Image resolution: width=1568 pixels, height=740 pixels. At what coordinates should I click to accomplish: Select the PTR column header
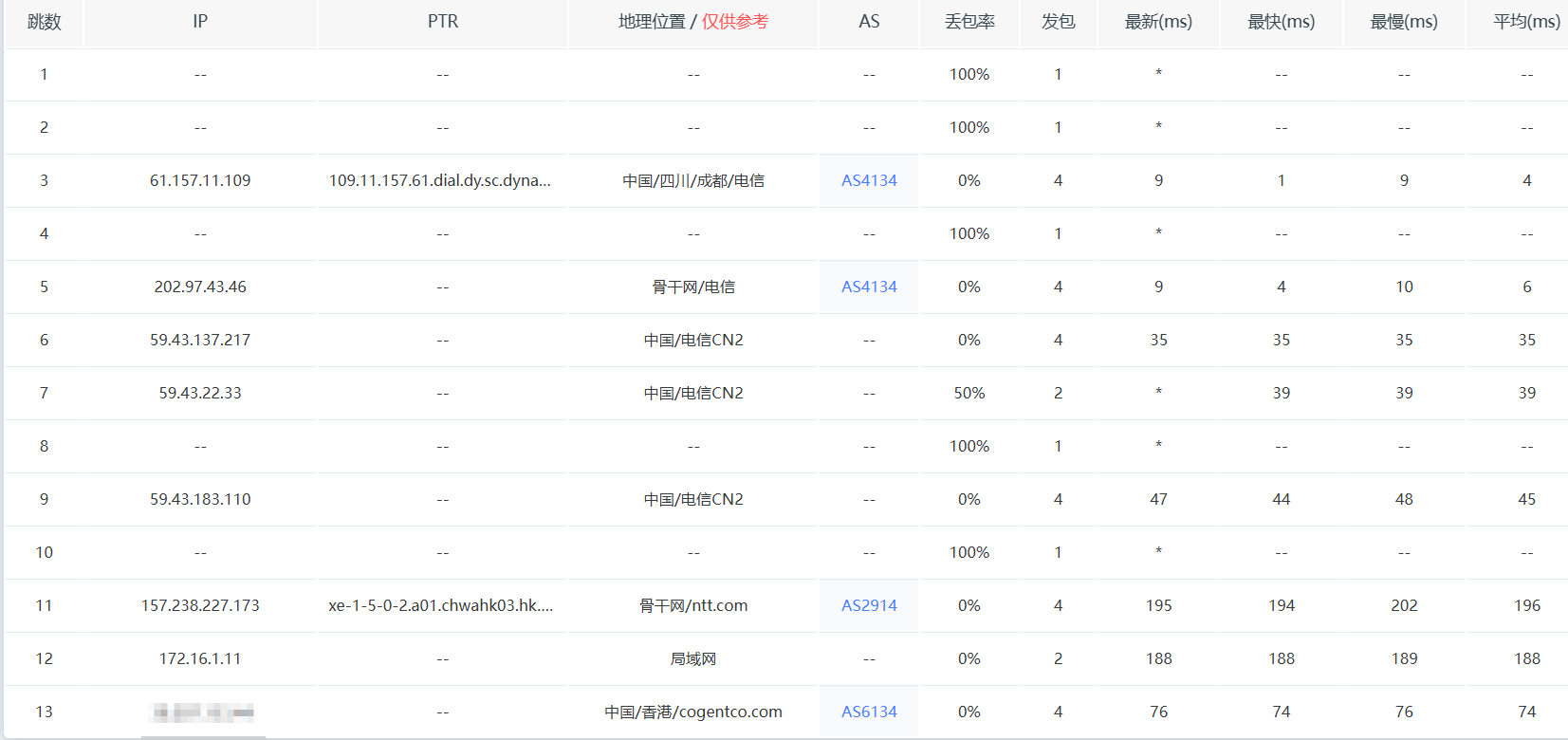click(442, 22)
